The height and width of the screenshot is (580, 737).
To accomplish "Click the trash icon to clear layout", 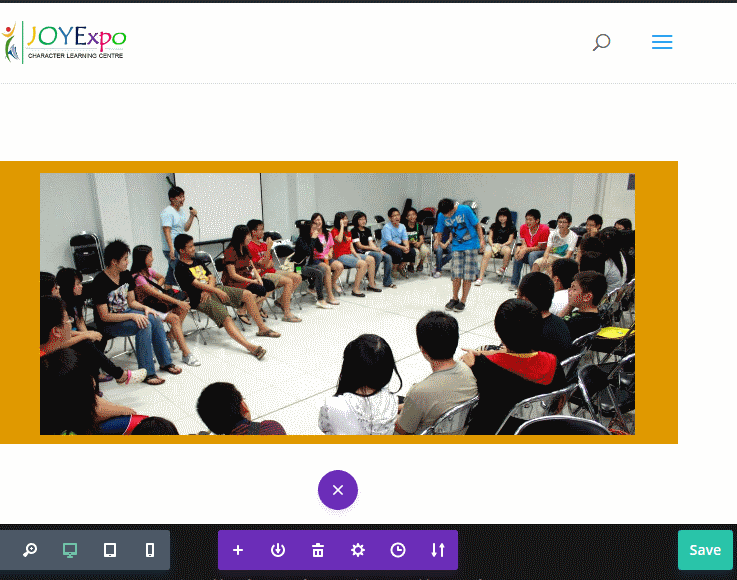I will [318, 550].
